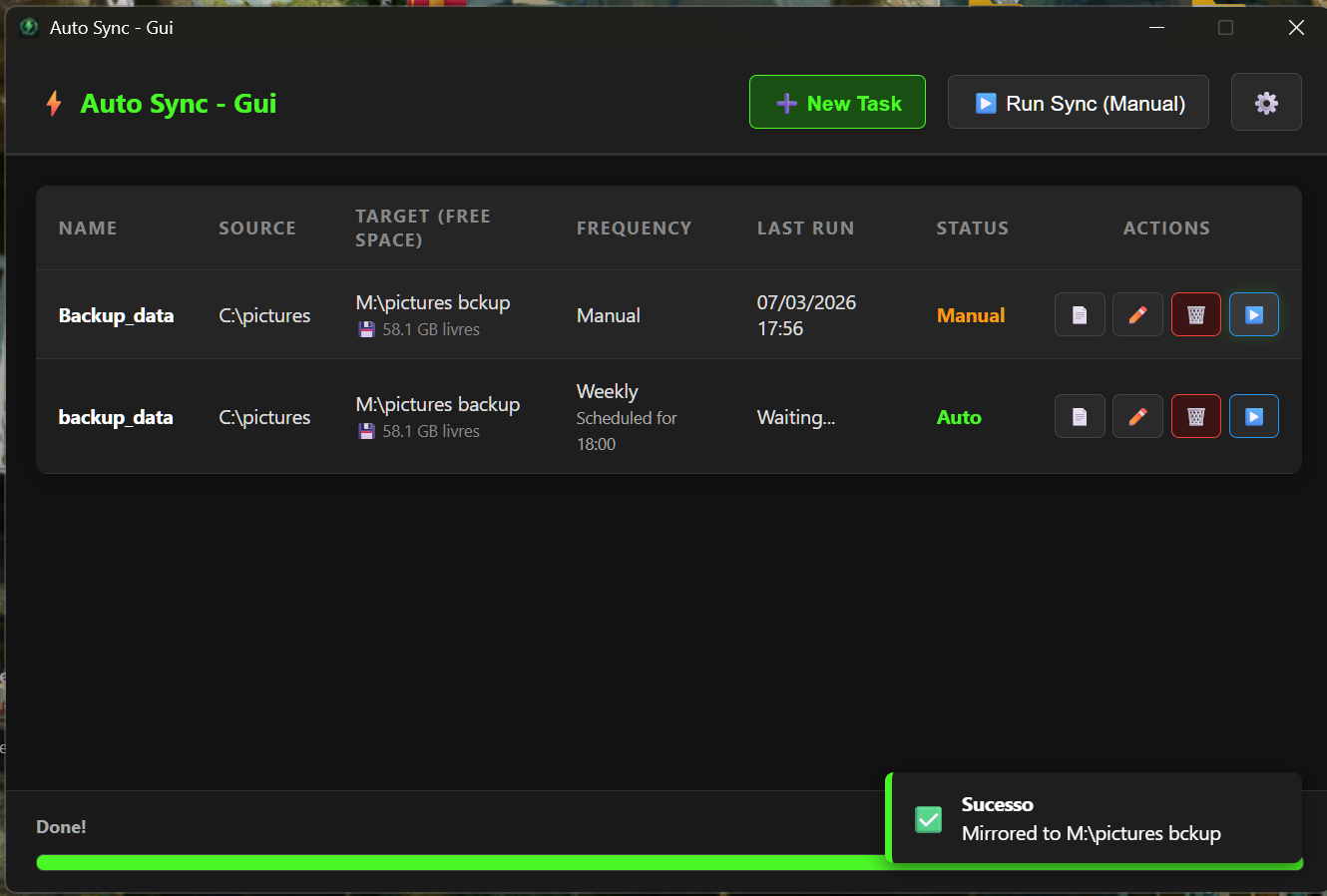Click the Sucesso notification title
This screenshot has width=1327, height=896.
(x=997, y=804)
